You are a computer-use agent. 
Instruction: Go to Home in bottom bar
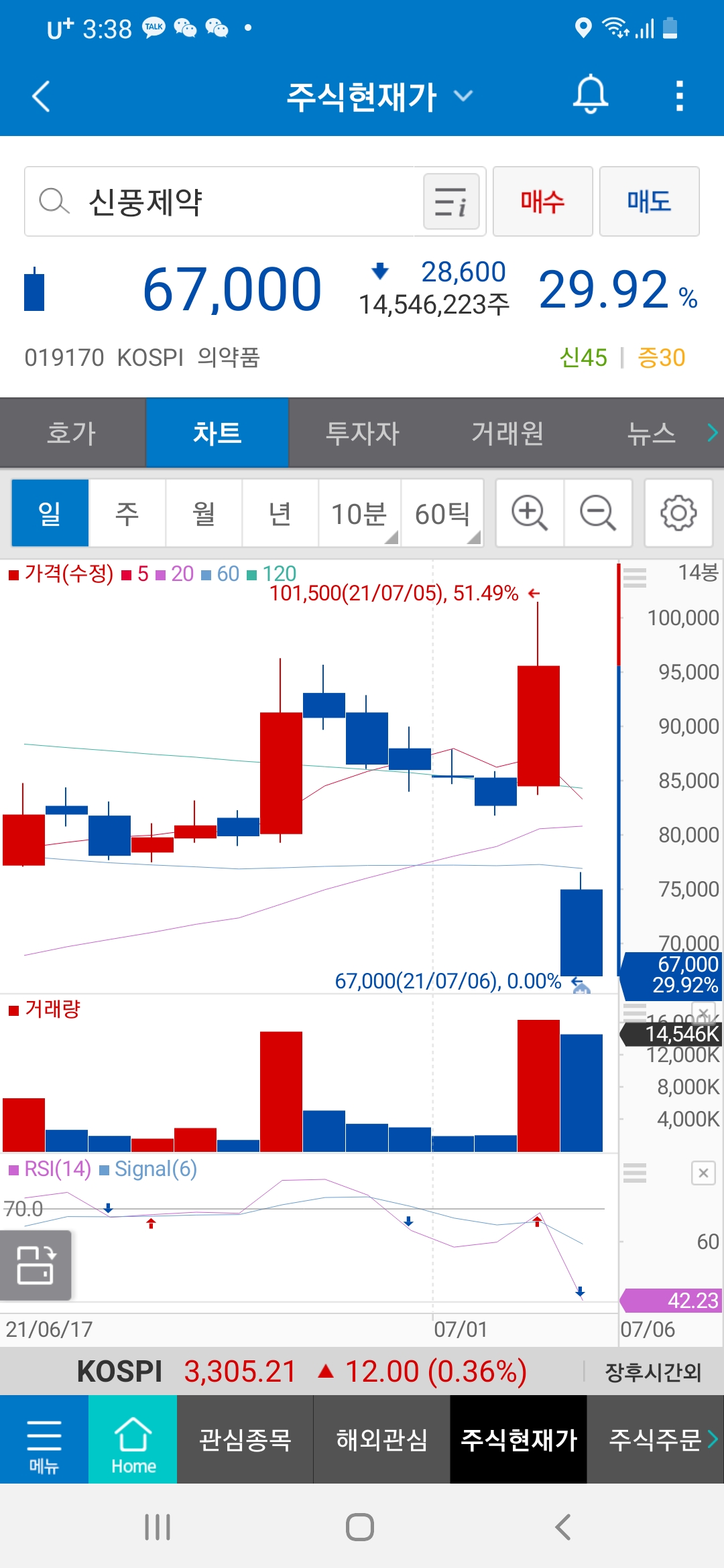(133, 1439)
